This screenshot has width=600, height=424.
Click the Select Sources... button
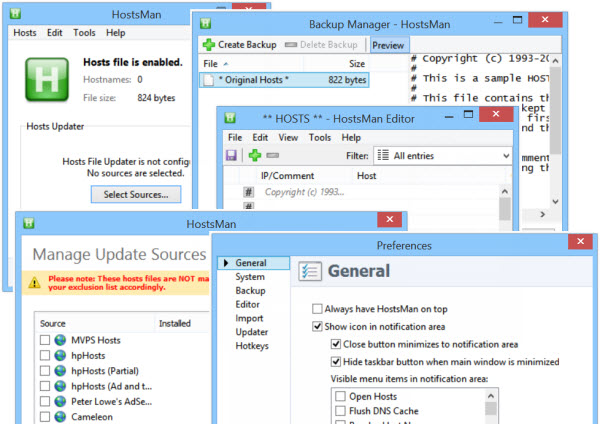(x=136, y=194)
